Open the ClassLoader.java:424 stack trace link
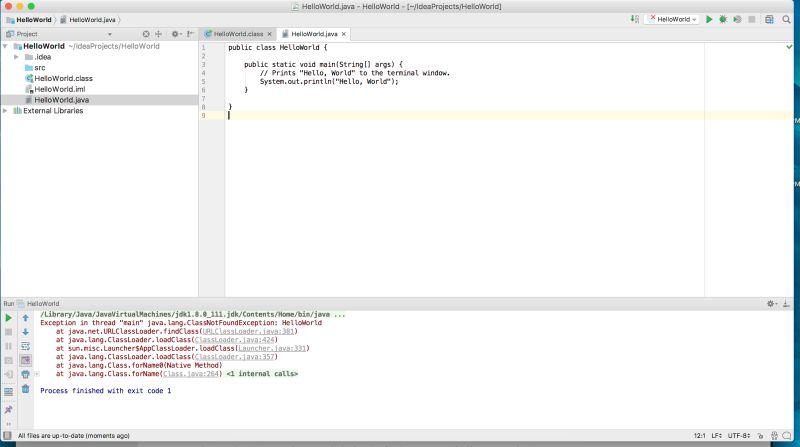The image size is (800, 447). point(235,340)
